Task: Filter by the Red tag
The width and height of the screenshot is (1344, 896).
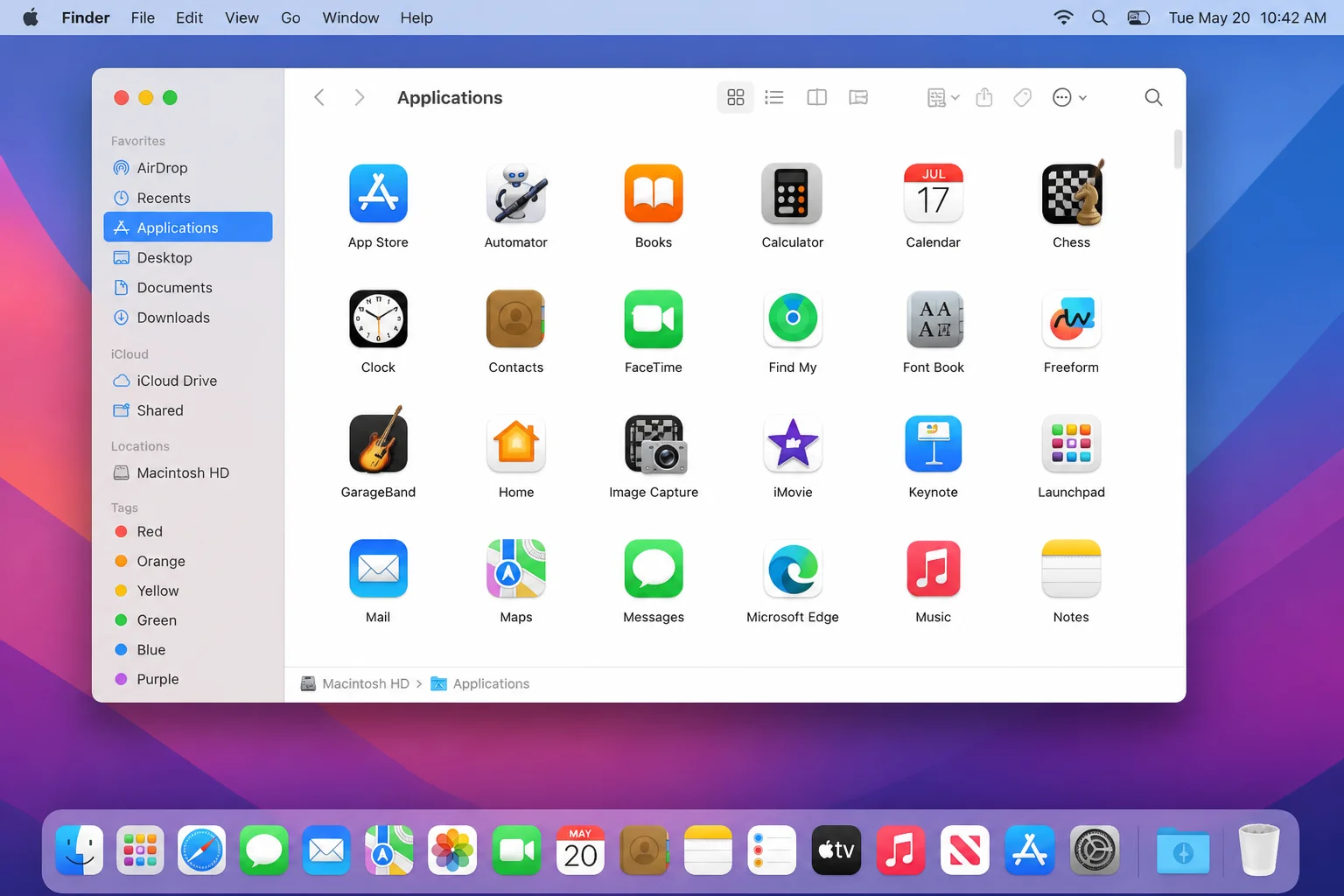Action: point(188,531)
